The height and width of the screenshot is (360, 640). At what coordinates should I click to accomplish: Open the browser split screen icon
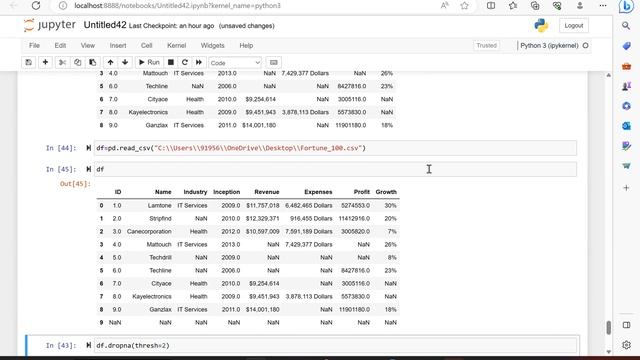(491, 6)
